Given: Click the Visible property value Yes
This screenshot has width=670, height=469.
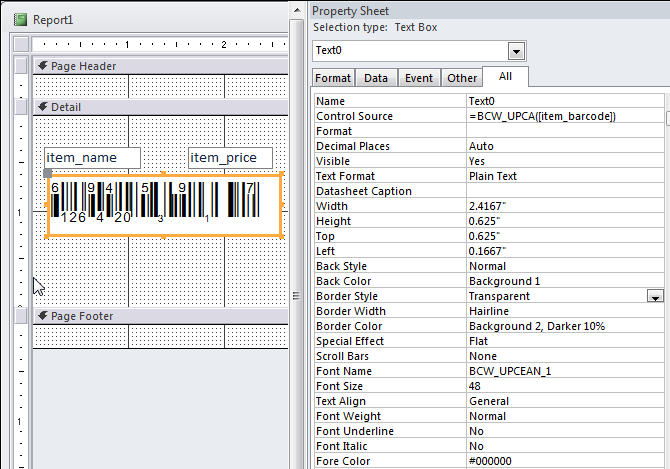Looking at the screenshot, I should pos(565,161).
